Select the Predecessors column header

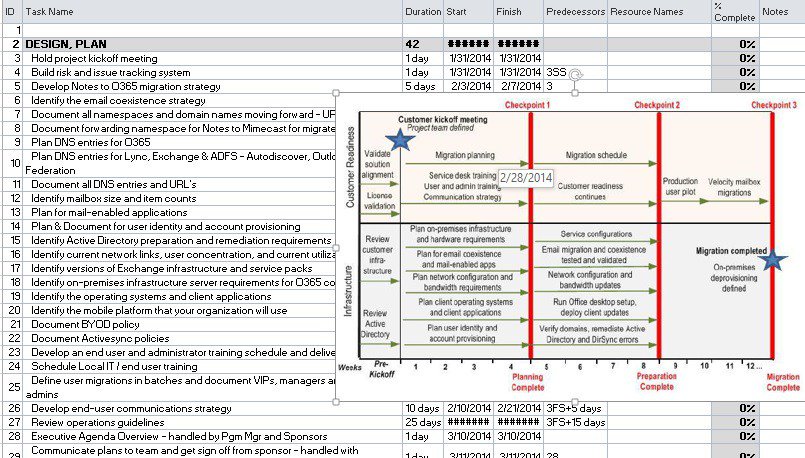[576, 11]
